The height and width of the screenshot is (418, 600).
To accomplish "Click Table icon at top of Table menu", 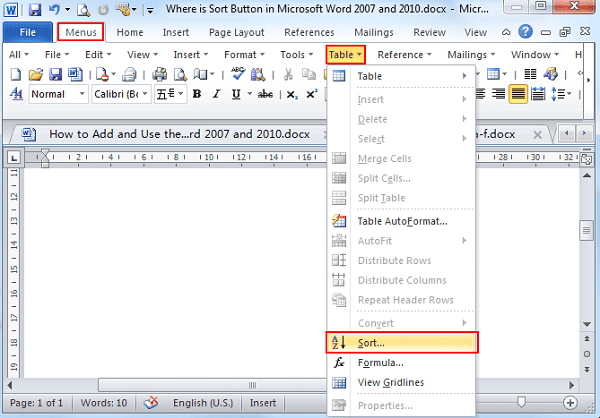I will (339, 76).
